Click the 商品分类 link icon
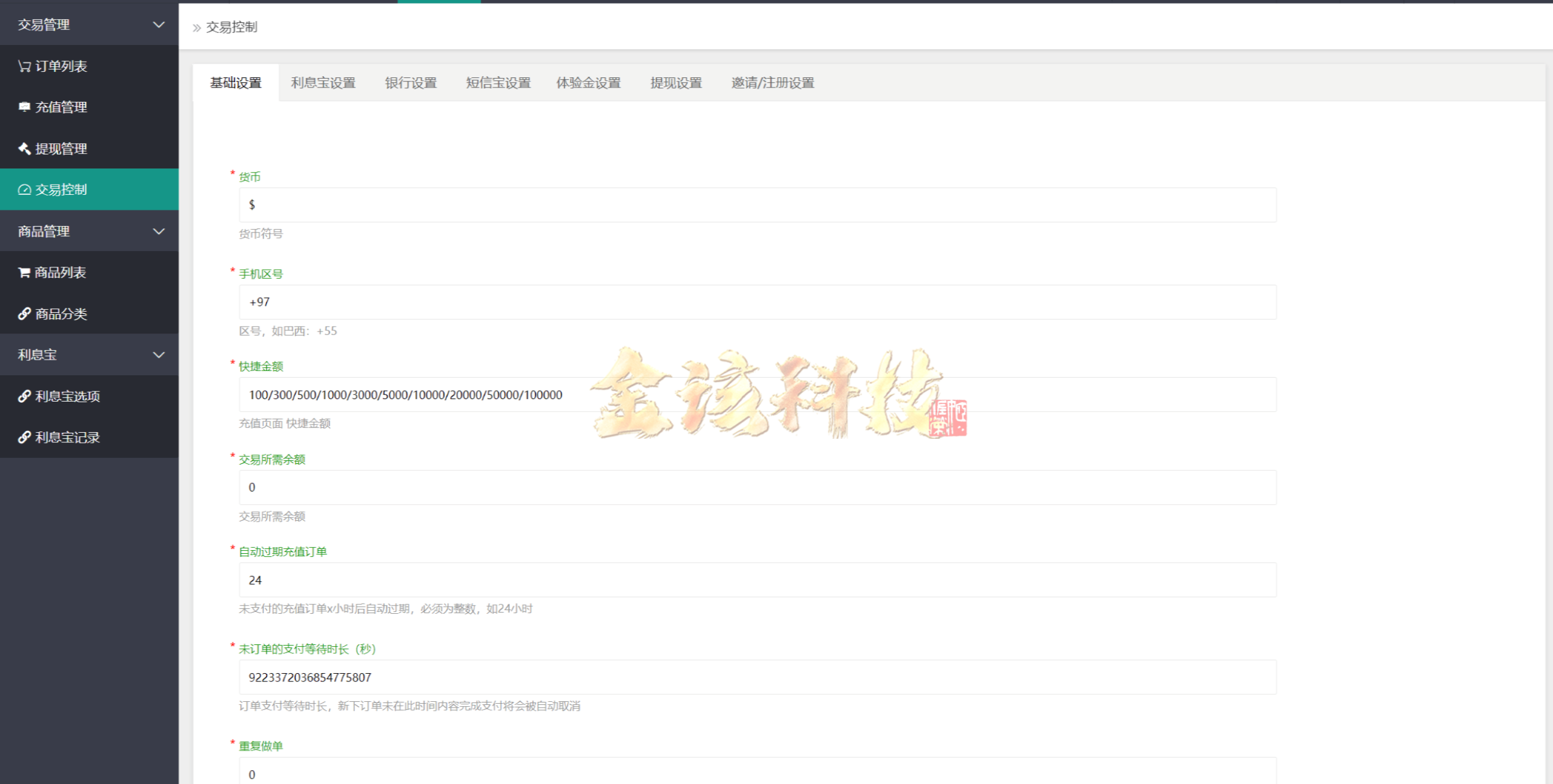The image size is (1553, 784). coord(24,313)
